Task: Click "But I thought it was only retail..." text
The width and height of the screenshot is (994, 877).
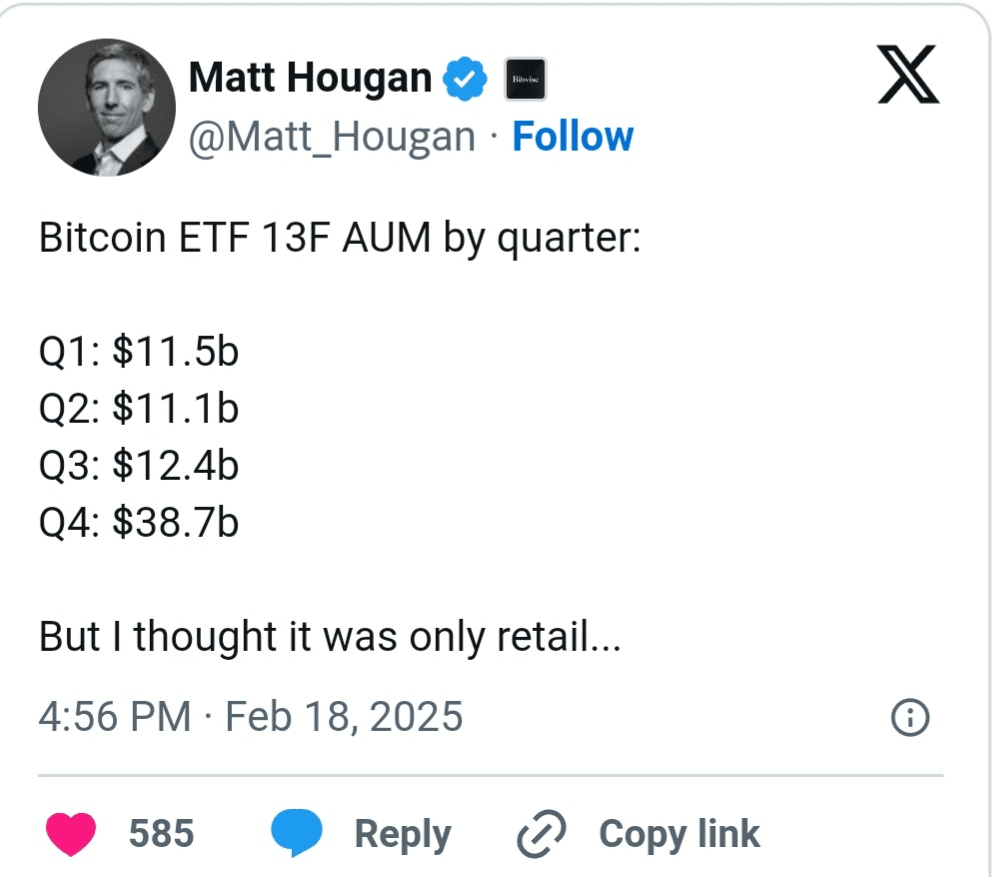Action: [x=330, y=637]
